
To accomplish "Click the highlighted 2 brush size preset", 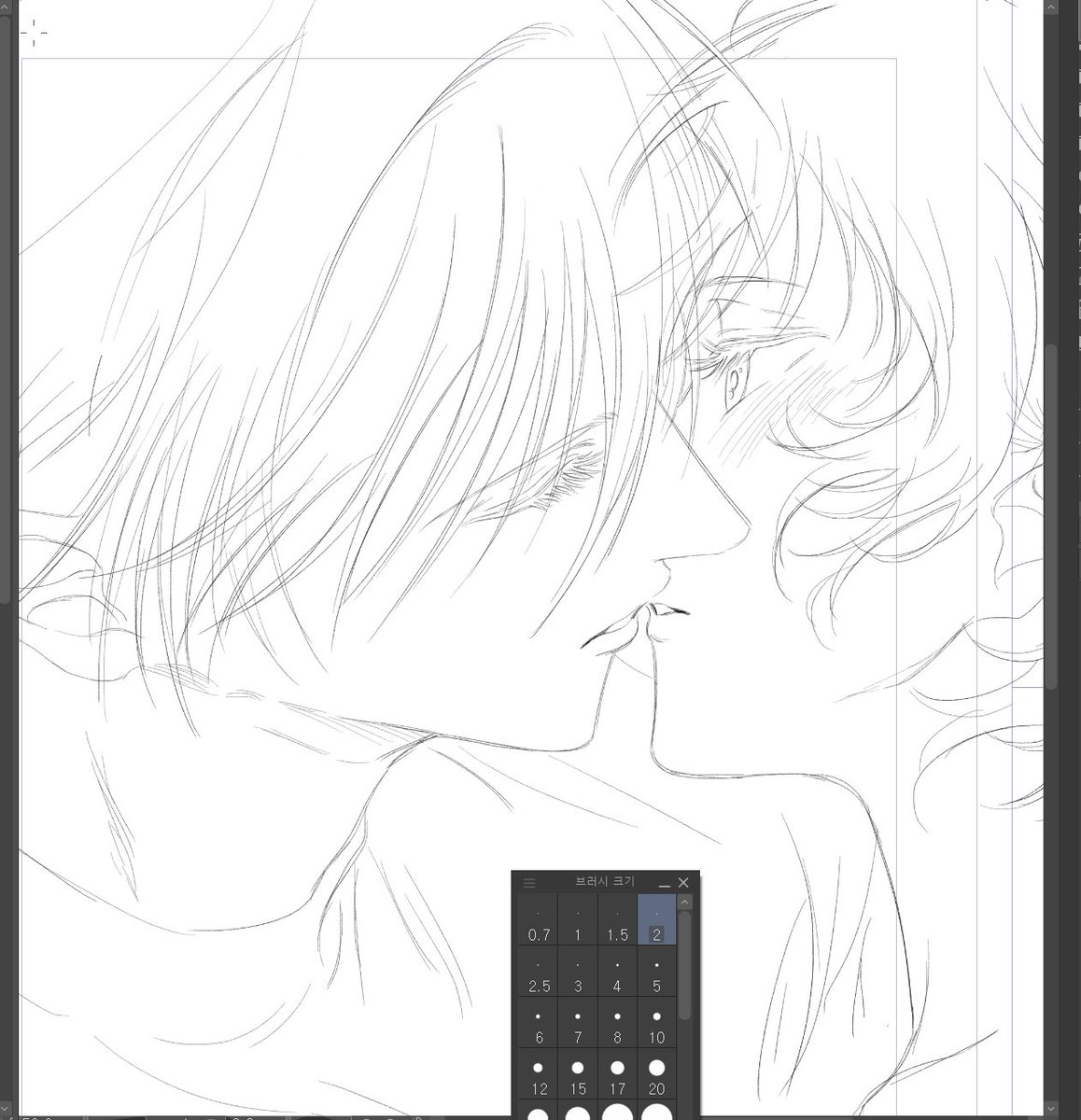I will [x=656, y=919].
